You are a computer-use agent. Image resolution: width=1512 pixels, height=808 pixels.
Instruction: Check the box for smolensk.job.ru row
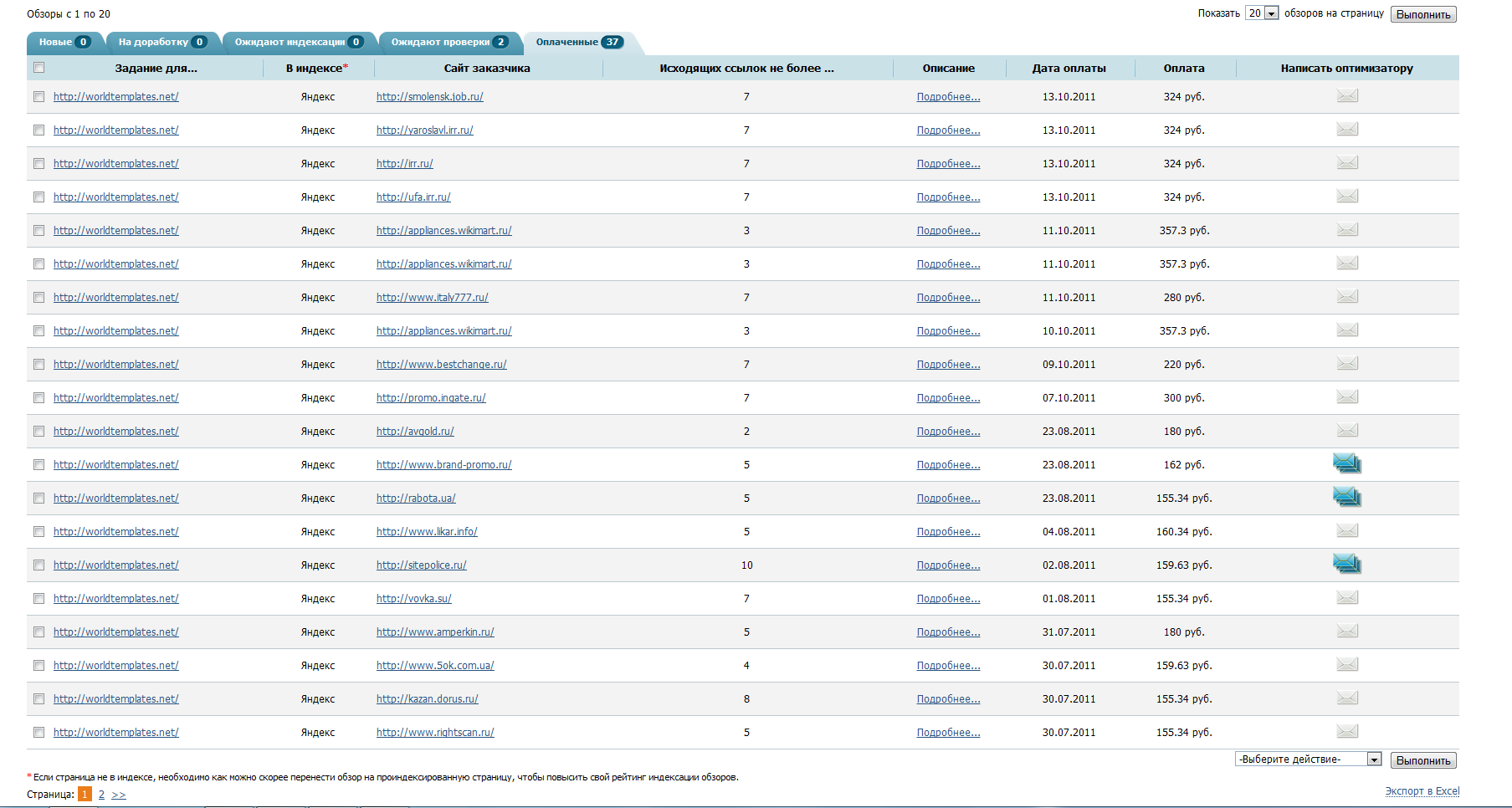coord(38,97)
